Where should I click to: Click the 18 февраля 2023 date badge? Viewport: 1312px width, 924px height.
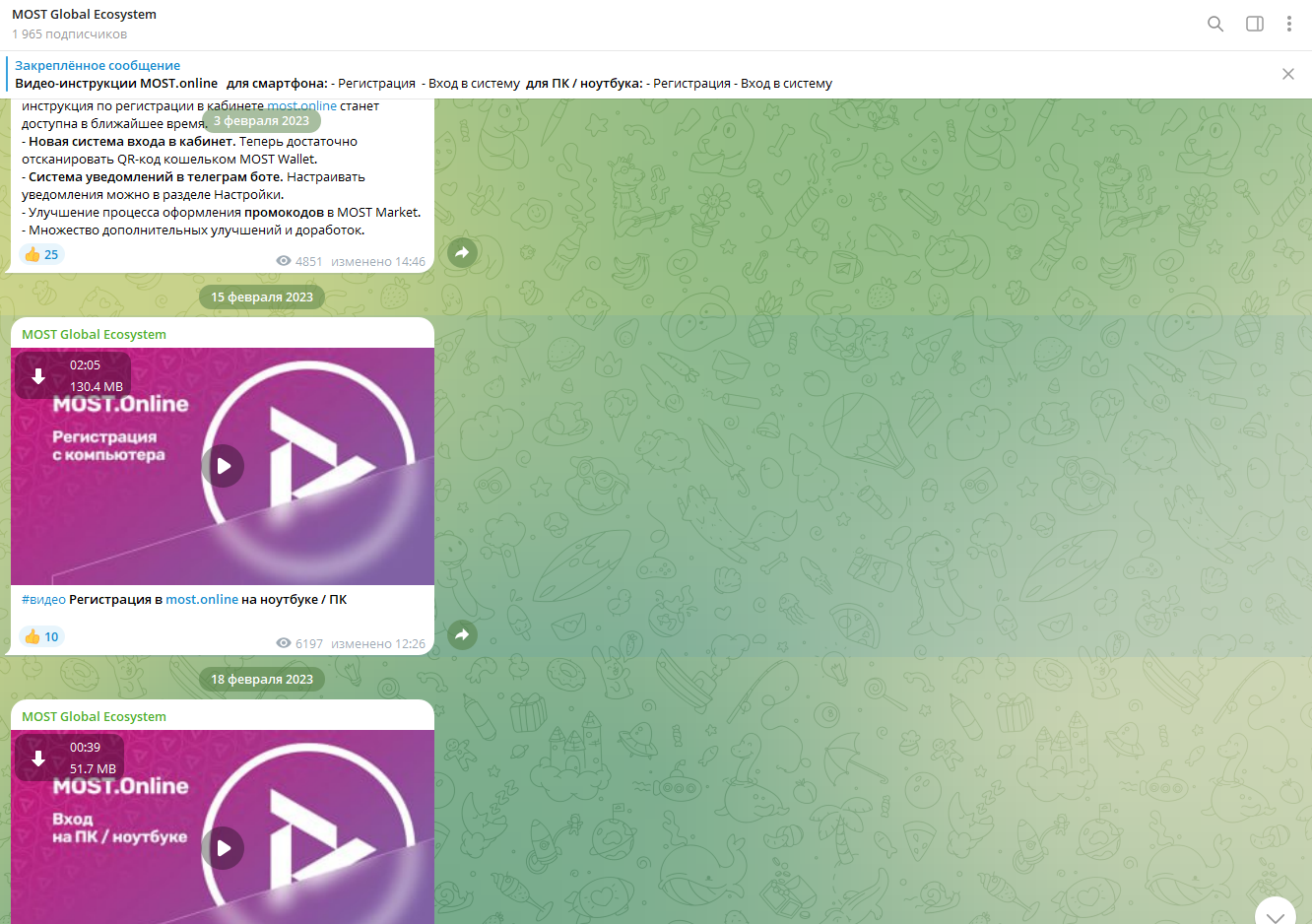coord(262,679)
